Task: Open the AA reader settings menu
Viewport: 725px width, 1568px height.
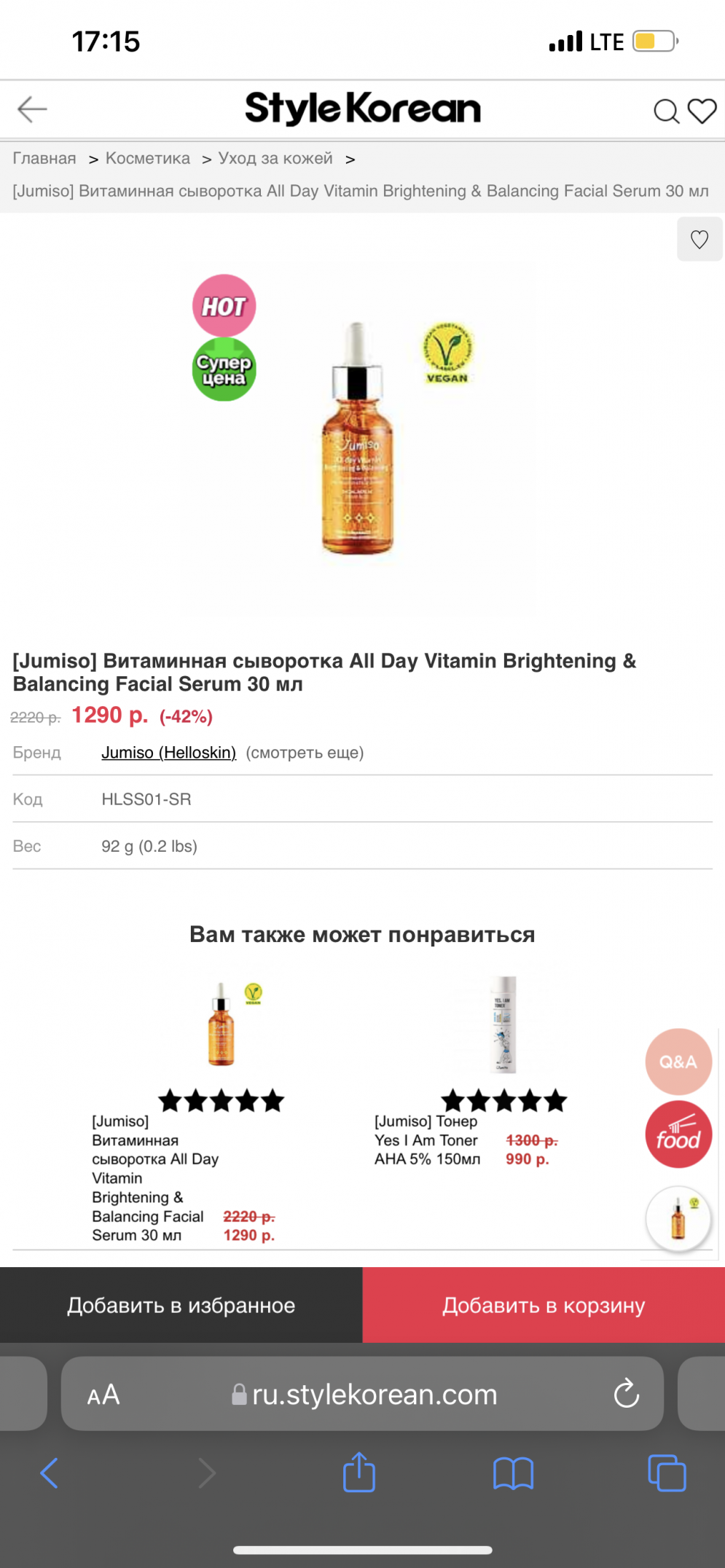Action: tap(103, 1395)
